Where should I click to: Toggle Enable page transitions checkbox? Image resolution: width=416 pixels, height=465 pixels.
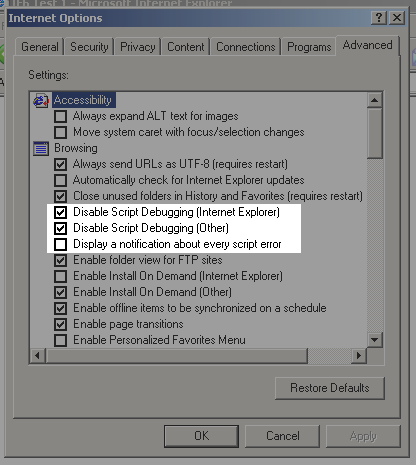pos(60,324)
